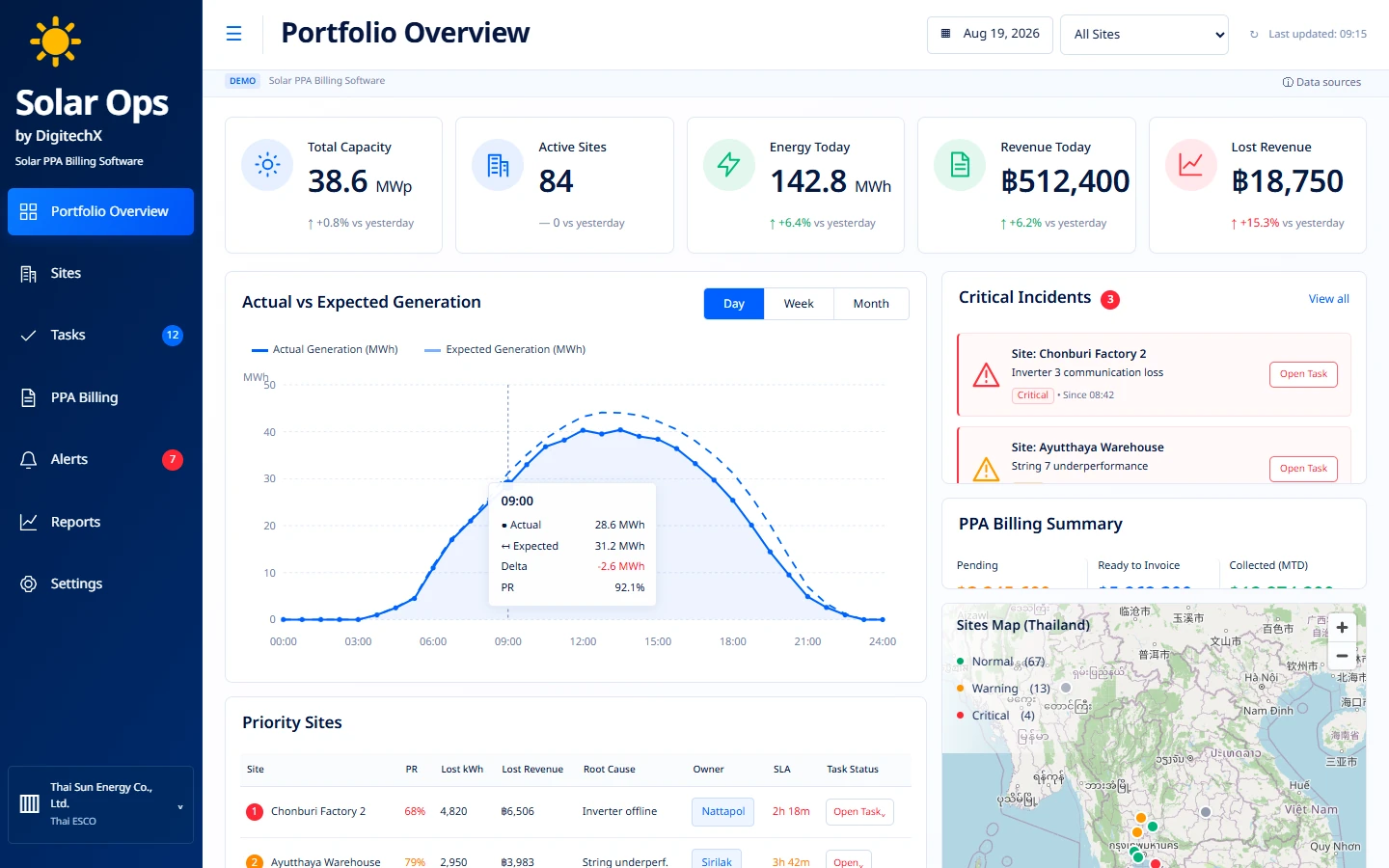
Task: Switch chart to Day view
Action: point(734,304)
